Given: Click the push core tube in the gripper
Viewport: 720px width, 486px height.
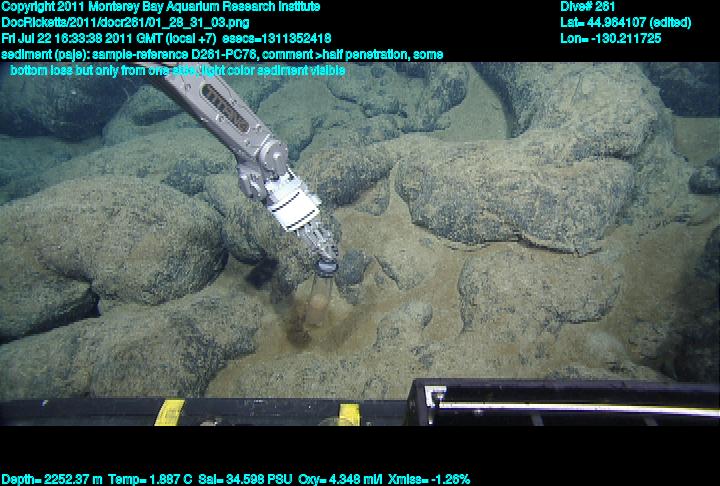Looking at the screenshot, I should point(319,295).
